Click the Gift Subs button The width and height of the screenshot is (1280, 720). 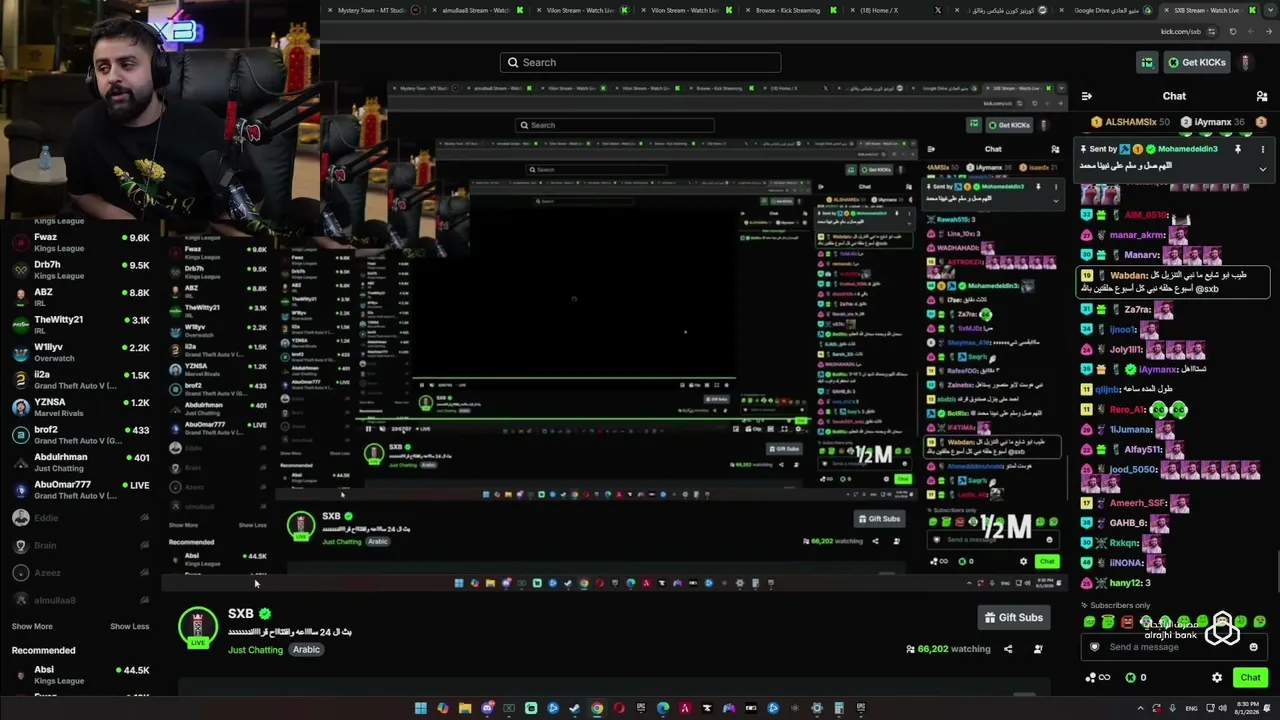coord(1013,618)
